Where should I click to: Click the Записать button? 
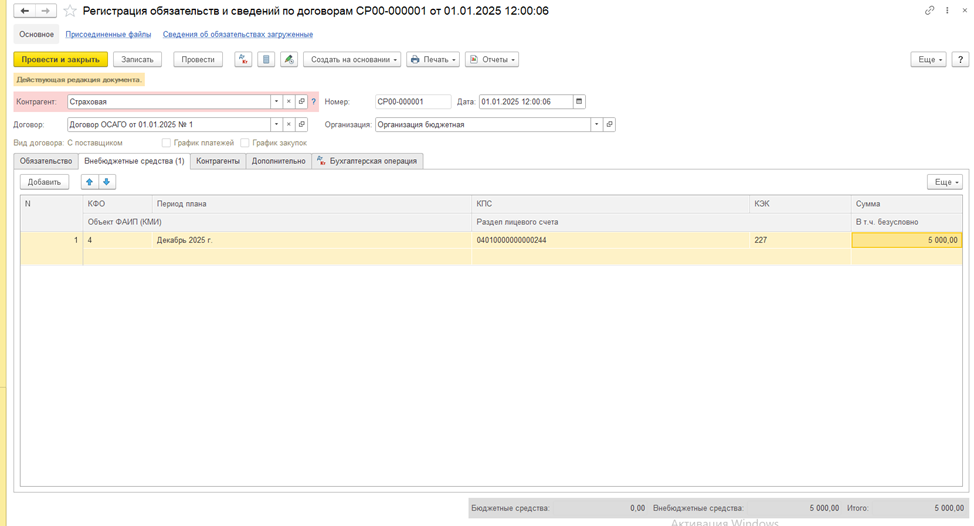click(x=137, y=60)
